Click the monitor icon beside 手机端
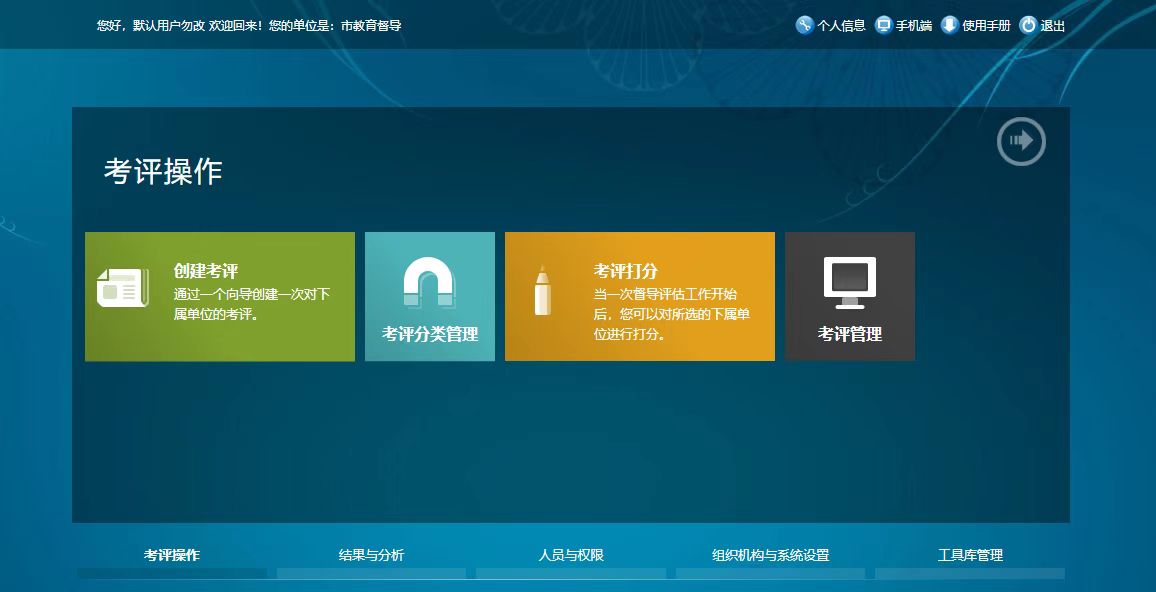 (x=883, y=25)
